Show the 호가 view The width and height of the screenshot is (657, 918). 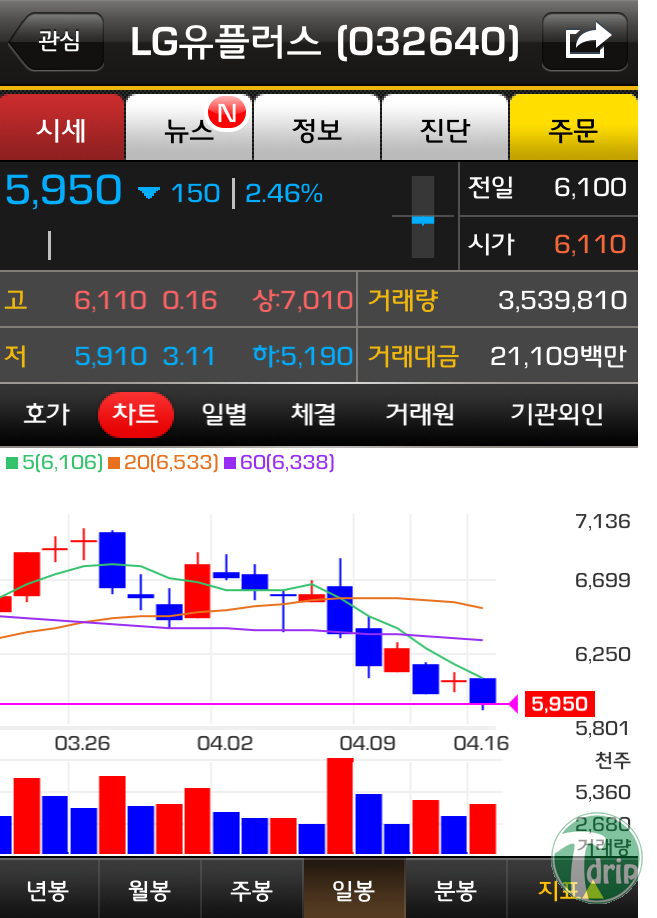pyautogui.click(x=47, y=414)
